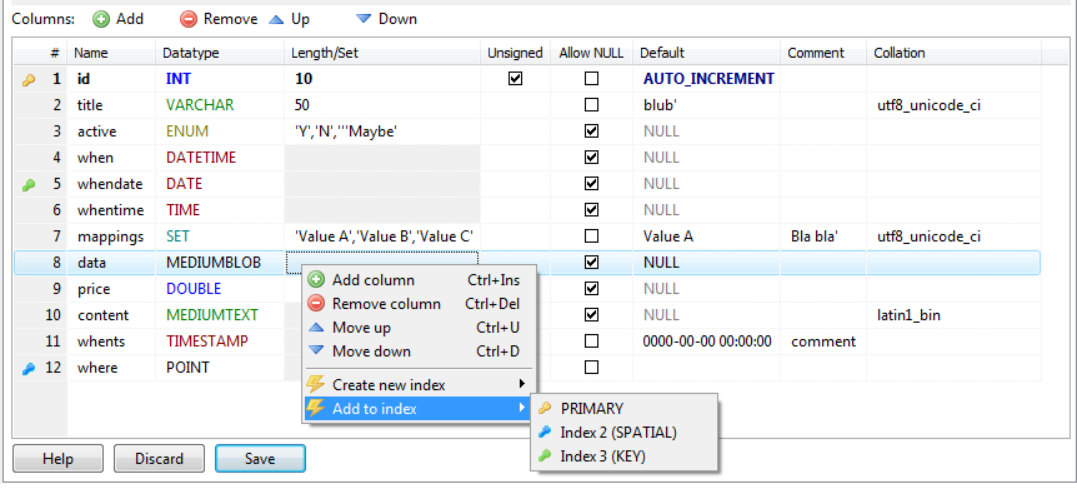Screen dimensions: 1077x488
Task: Select the MEDIUMTEXT datatype cell
Action: pos(220,315)
